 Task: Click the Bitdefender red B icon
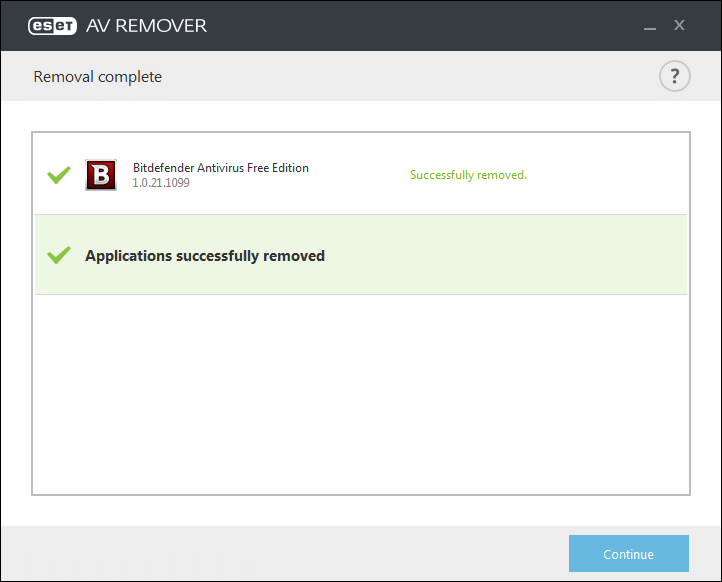(x=101, y=175)
